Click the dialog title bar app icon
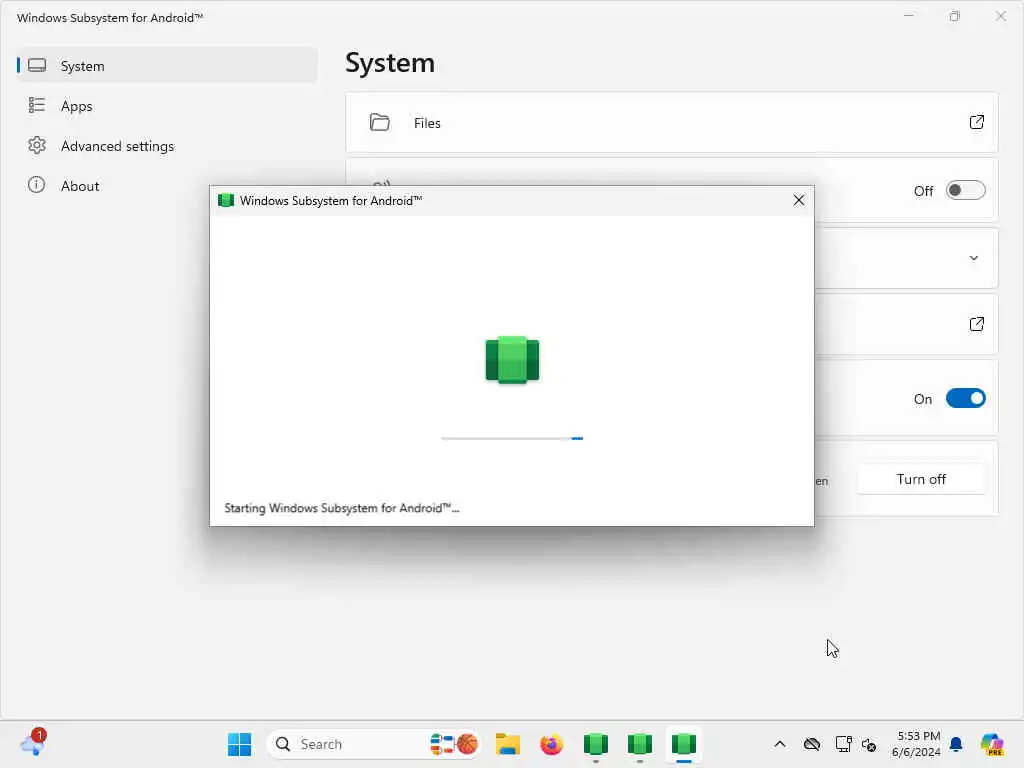Image resolution: width=1024 pixels, height=768 pixels. coord(226,200)
